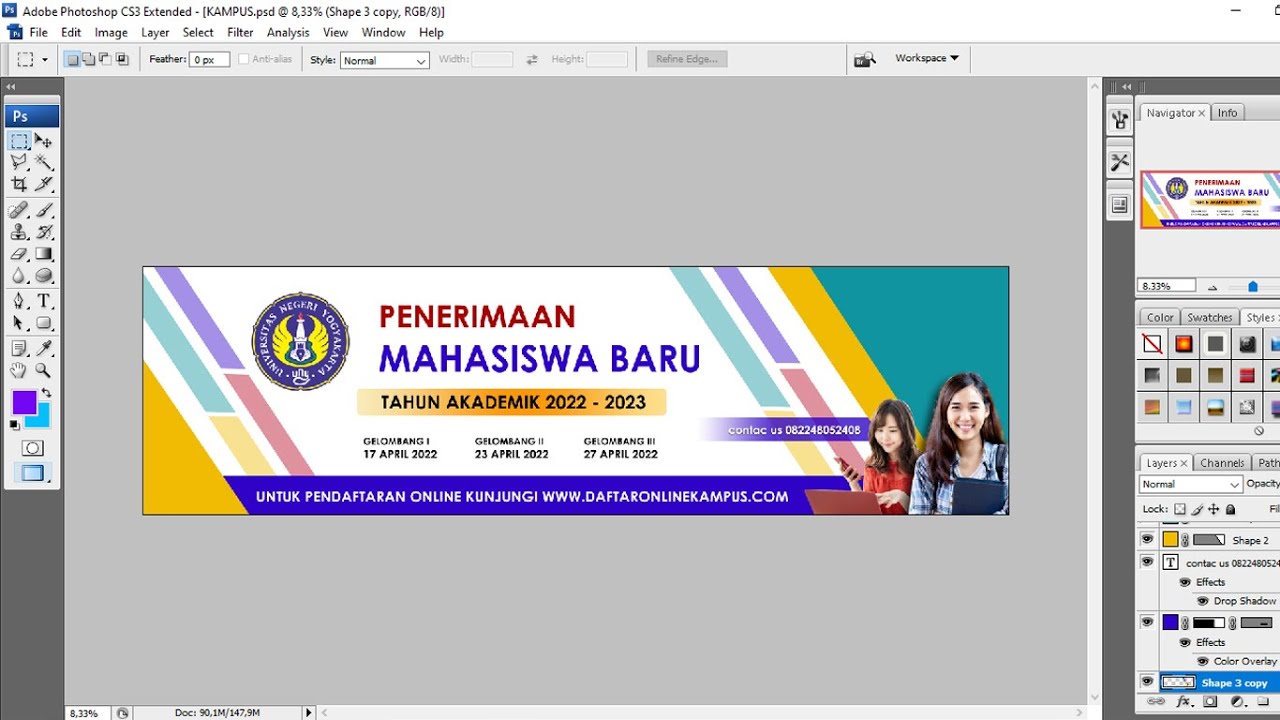Toggle lock position
This screenshot has height=720, width=1280.
(1214, 509)
